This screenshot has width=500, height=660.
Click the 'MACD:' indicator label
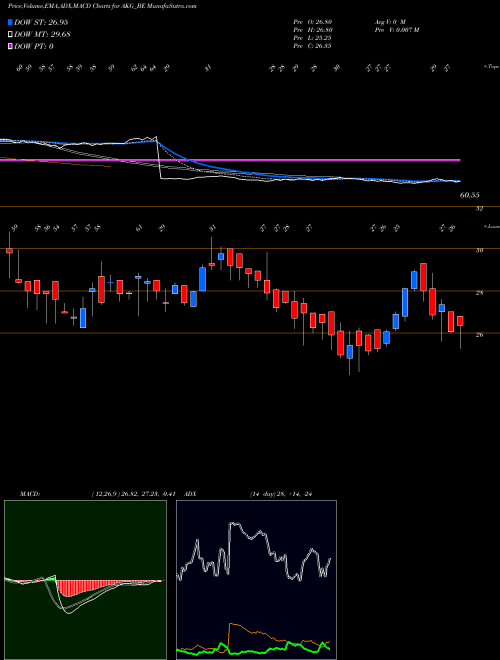(x=30, y=494)
